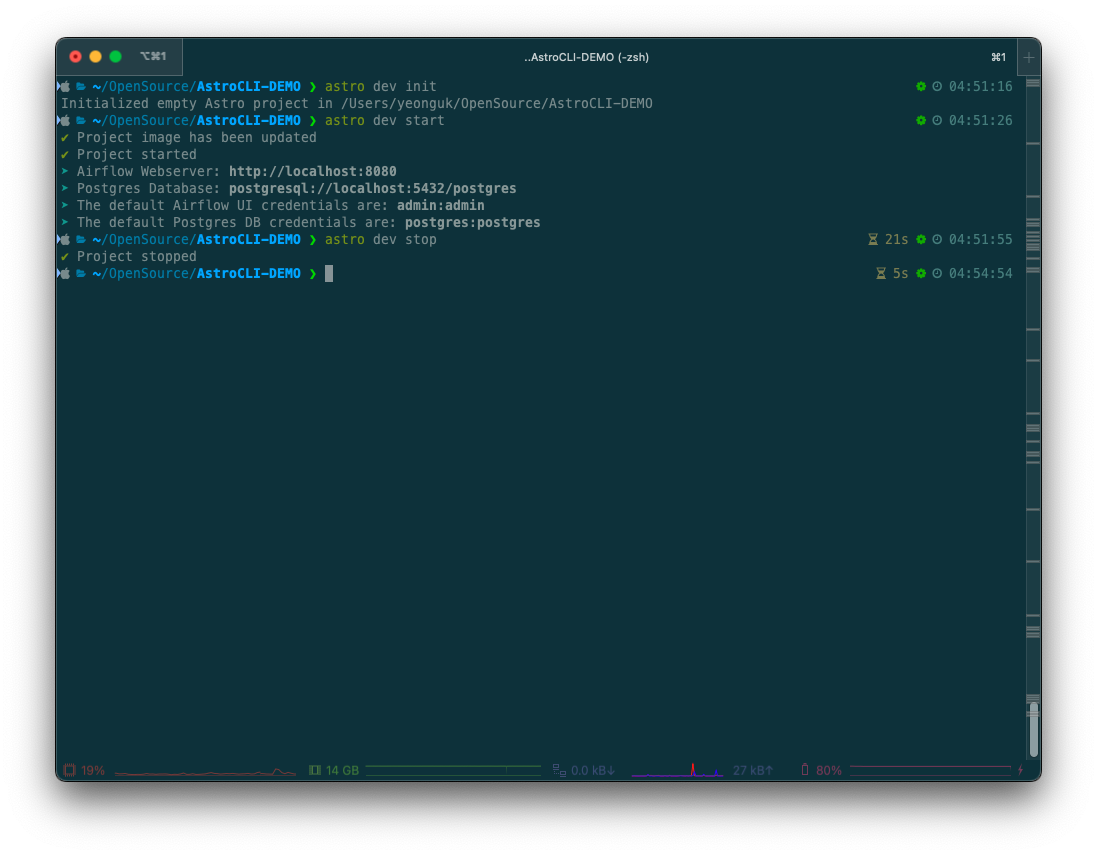Screen dimensions: 1097x855
Task: Click the Apple logo on the first prompt line
Action: (65, 86)
